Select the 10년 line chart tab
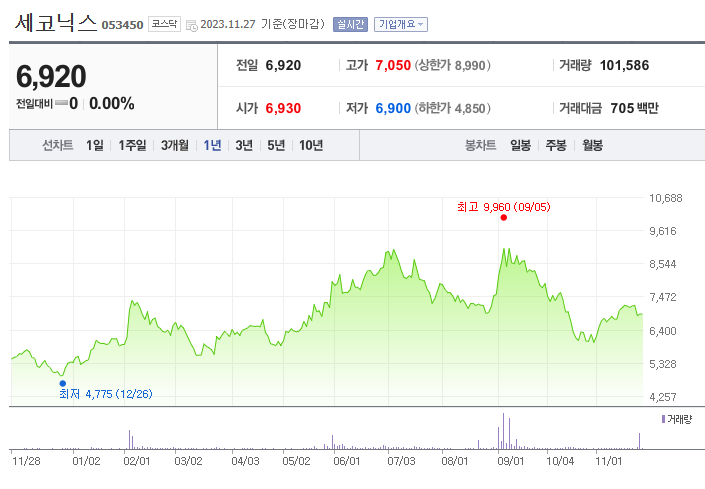 (x=311, y=145)
